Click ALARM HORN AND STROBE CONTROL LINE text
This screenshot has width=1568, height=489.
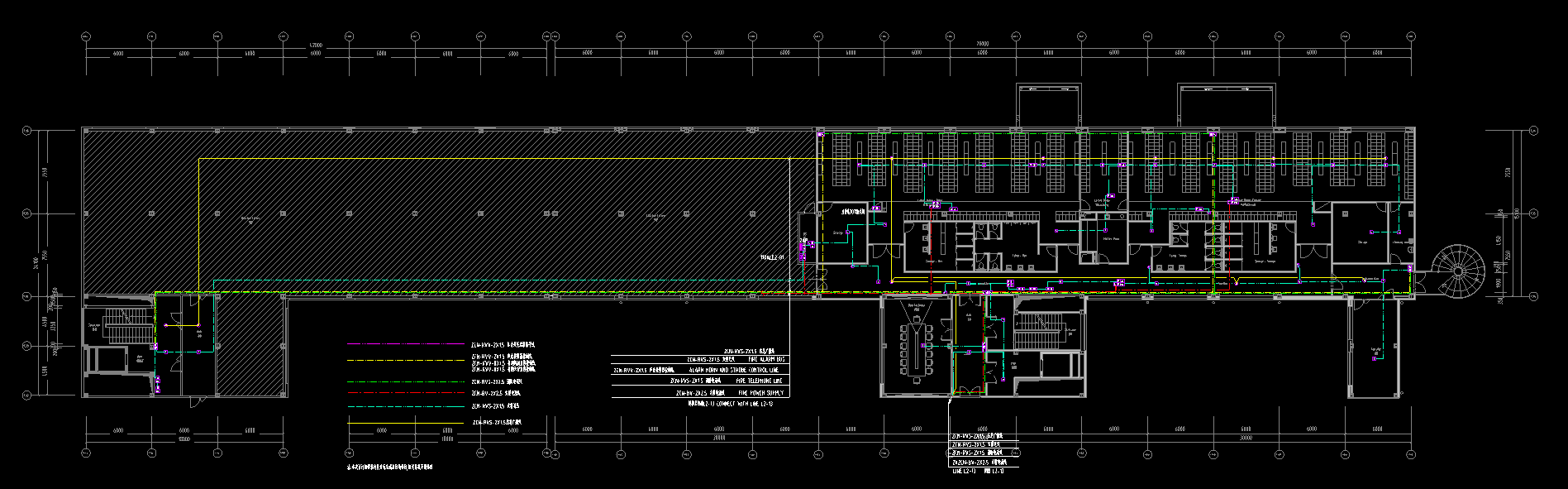pos(732,371)
